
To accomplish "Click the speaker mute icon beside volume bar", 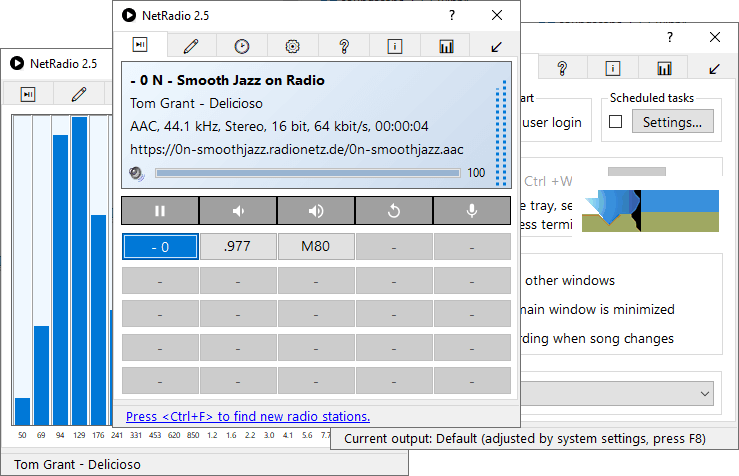I will [137, 173].
